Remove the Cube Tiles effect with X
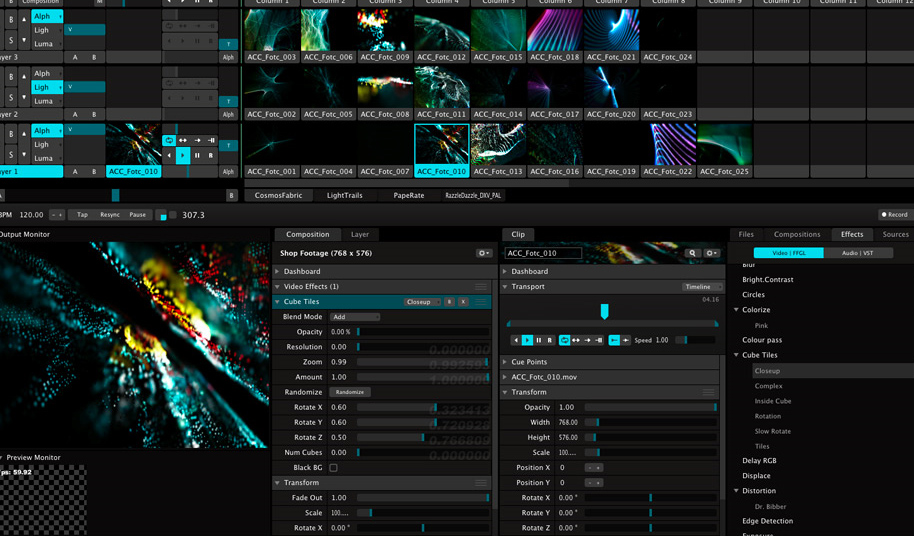The image size is (914, 536). (x=463, y=302)
